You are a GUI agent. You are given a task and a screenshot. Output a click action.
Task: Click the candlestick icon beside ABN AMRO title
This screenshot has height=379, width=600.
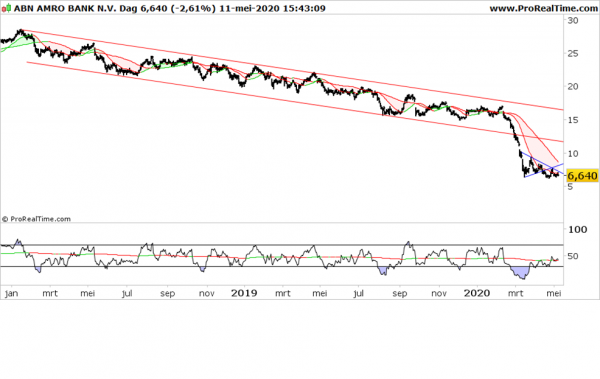click(7, 8)
